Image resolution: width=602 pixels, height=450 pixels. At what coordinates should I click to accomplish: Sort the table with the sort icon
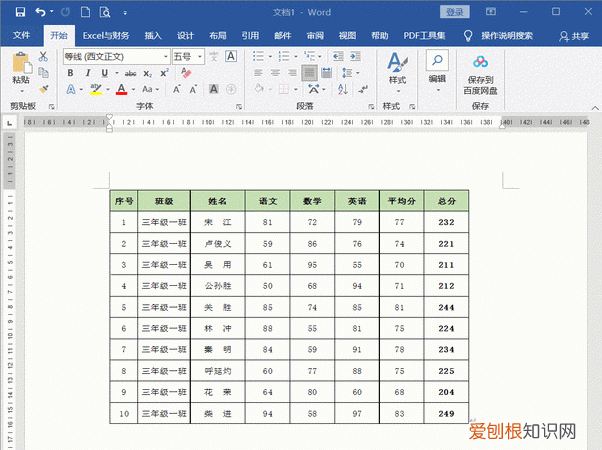coord(342,89)
